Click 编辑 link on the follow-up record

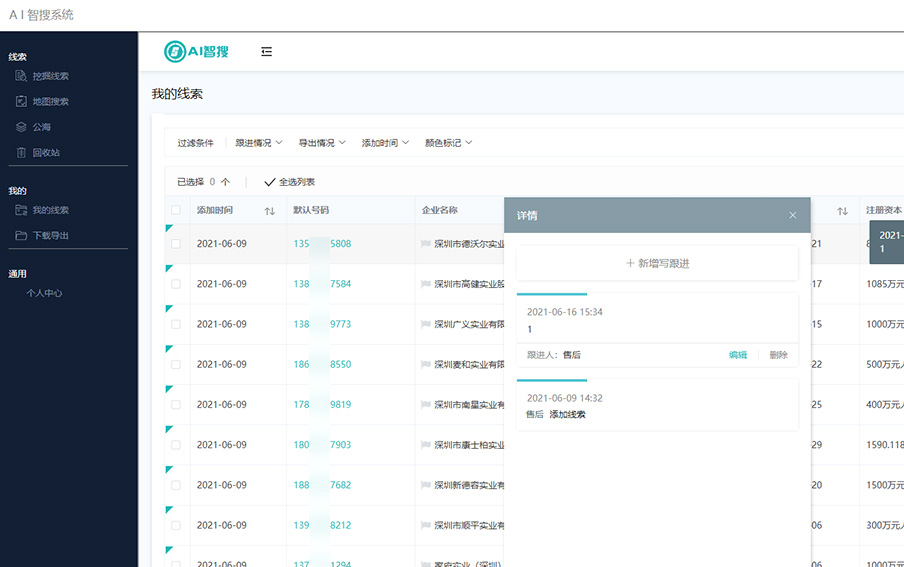[737, 355]
